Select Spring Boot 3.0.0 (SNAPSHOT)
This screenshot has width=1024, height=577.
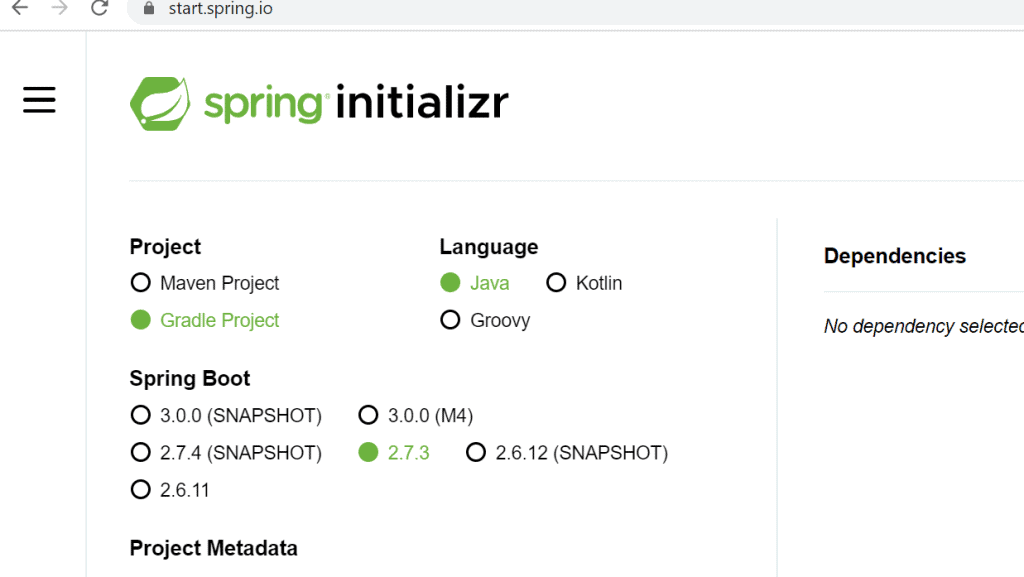141,415
